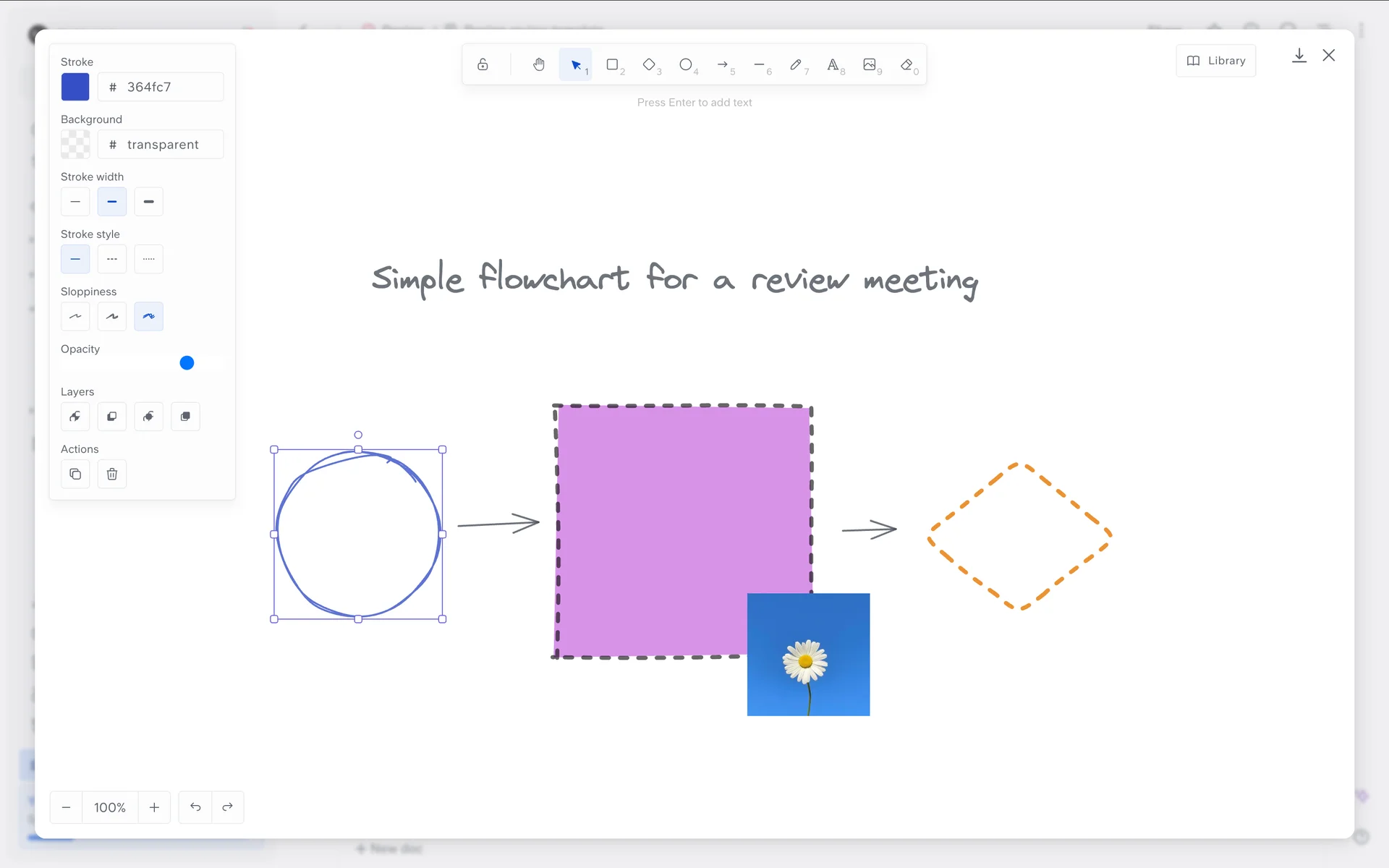Select the Freedraw pencil tool
Image resolution: width=1389 pixels, height=868 pixels.
point(796,64)
